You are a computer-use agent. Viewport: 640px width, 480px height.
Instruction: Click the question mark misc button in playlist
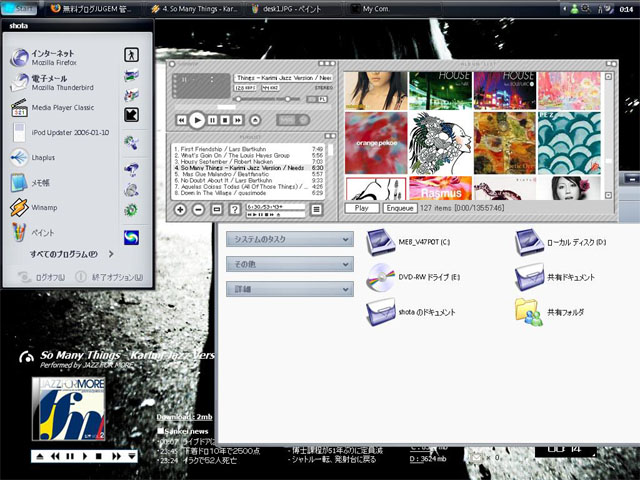pyautogui.click(x=235, y=210)
